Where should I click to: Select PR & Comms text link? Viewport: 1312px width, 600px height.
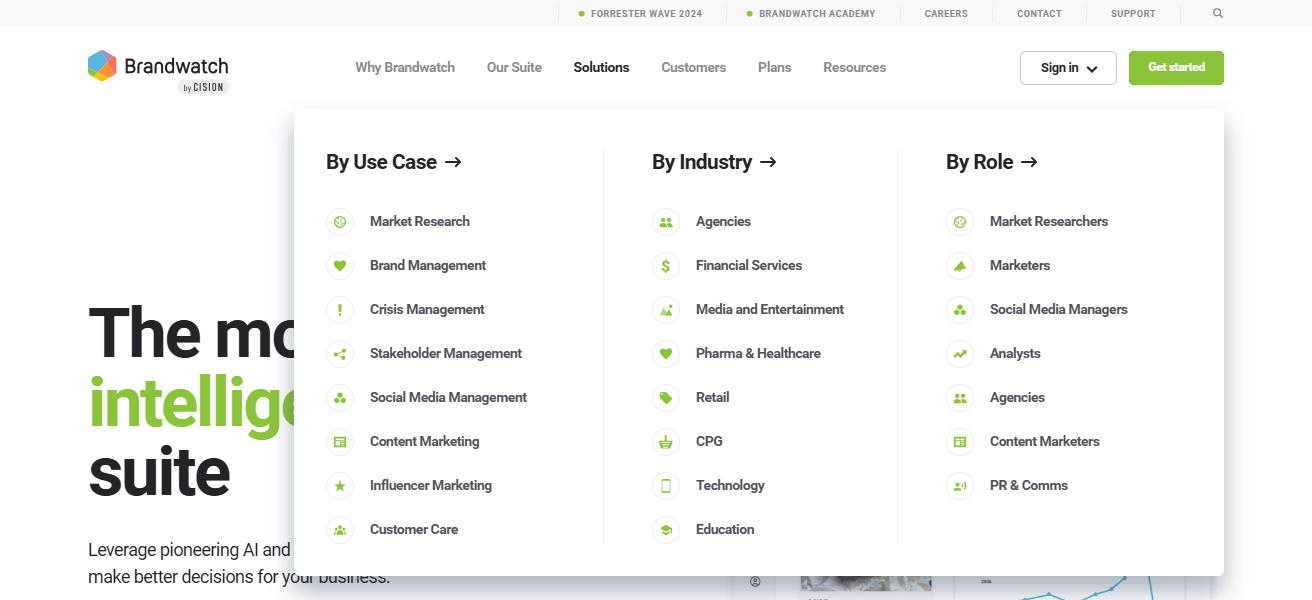coord(1029,486)
